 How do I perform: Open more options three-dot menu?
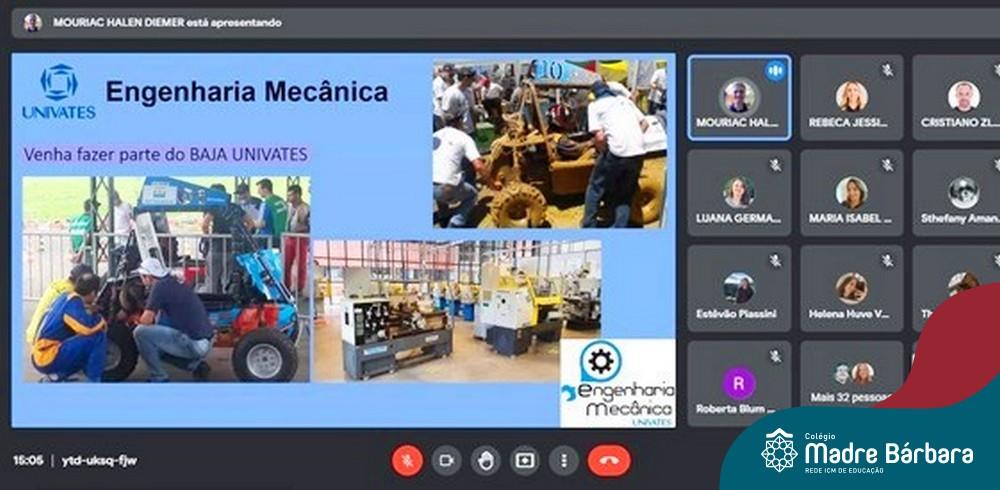coord(564,461)
